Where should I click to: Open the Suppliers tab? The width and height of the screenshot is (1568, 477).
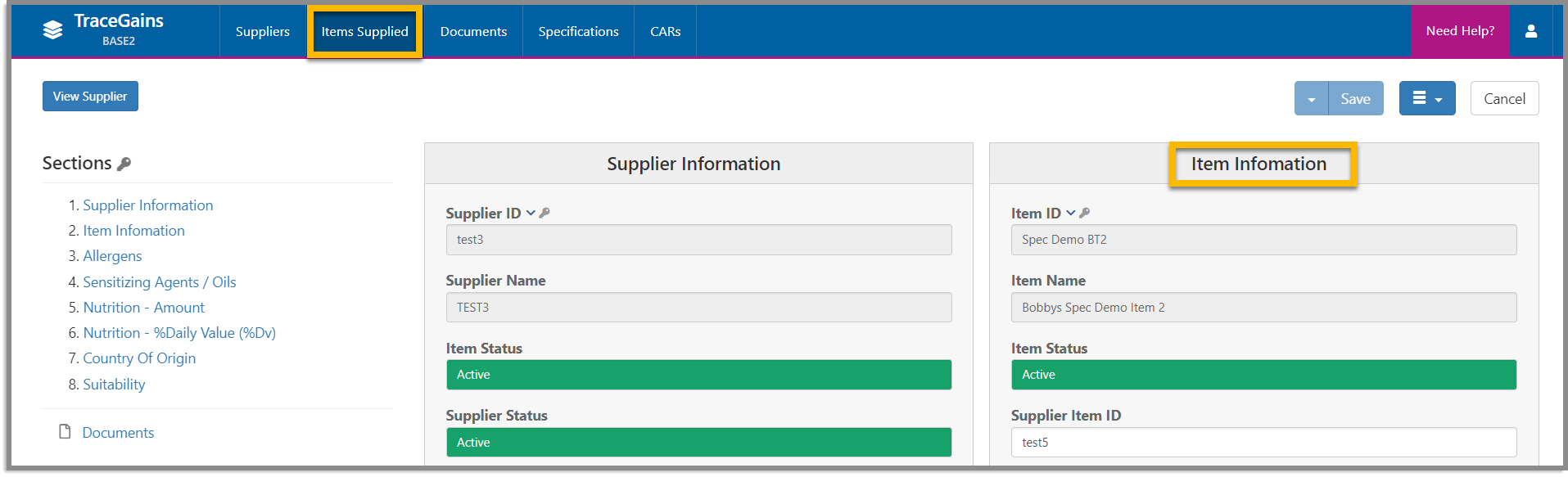point(263,31)
